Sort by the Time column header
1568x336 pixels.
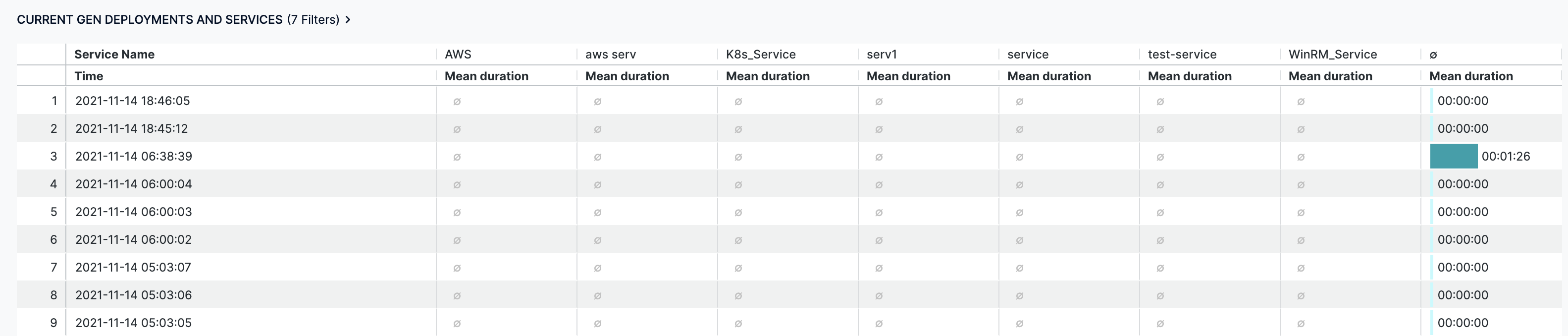point(89,76)
